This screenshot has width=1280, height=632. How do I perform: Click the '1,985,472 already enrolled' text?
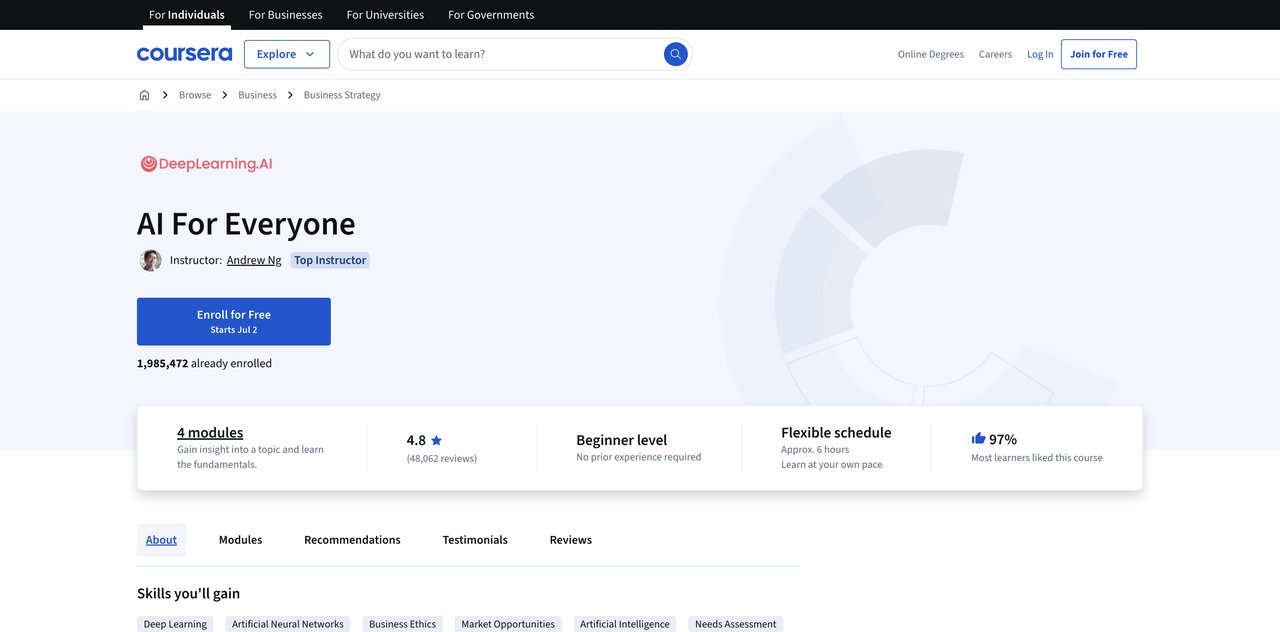click(204, 363)
